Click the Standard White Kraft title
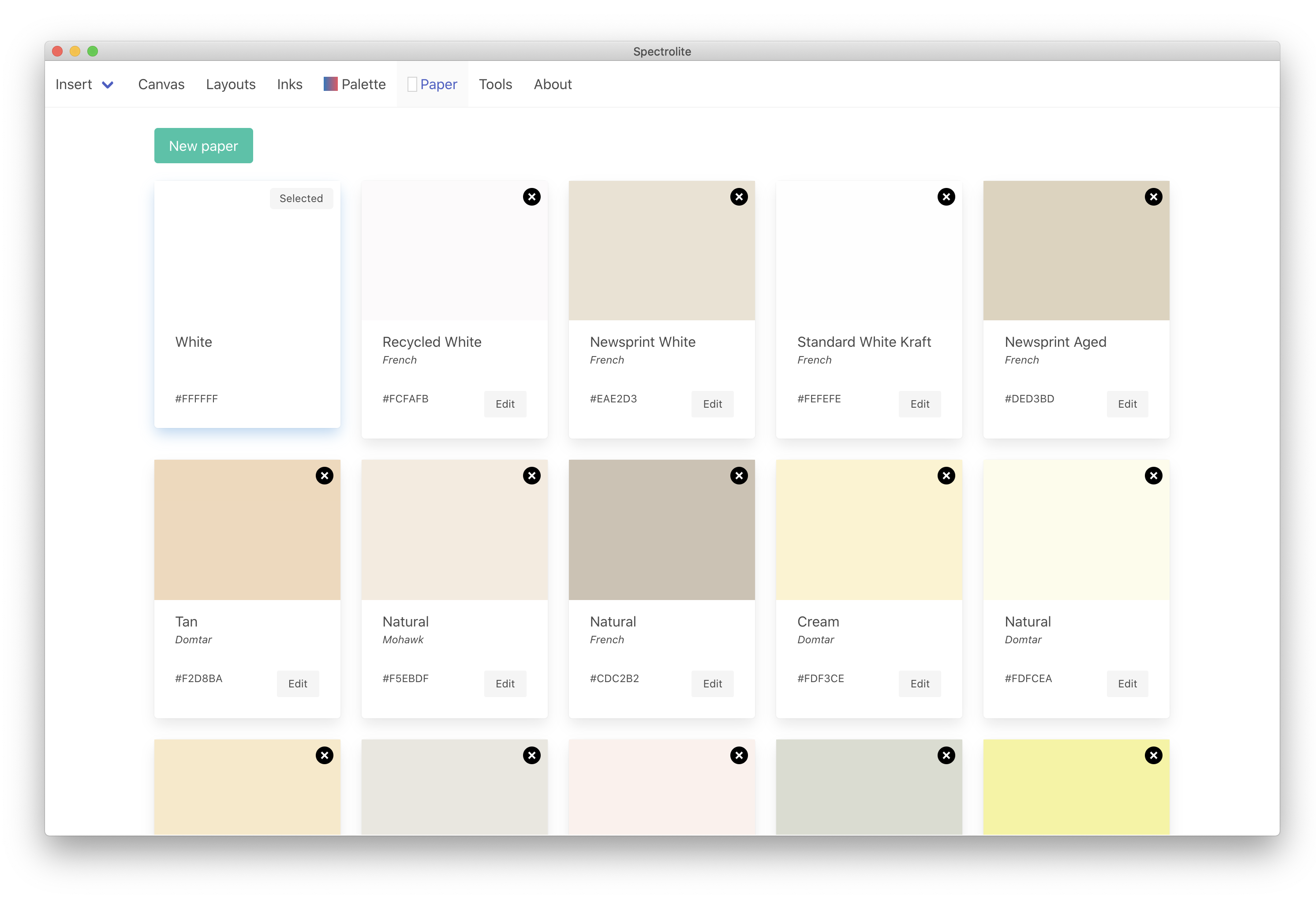This screenshot has height=908, width=1316. (x=864, y=342)
